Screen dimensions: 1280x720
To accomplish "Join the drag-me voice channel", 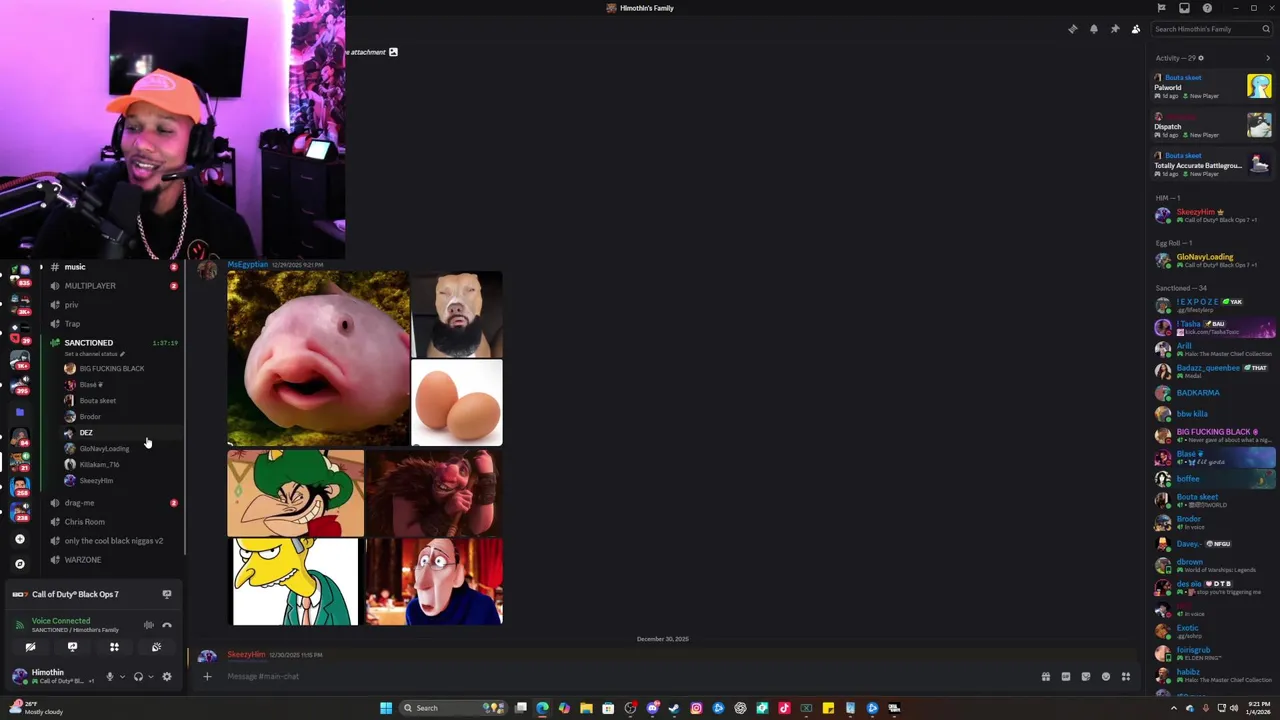I will [x=113, y=503].
